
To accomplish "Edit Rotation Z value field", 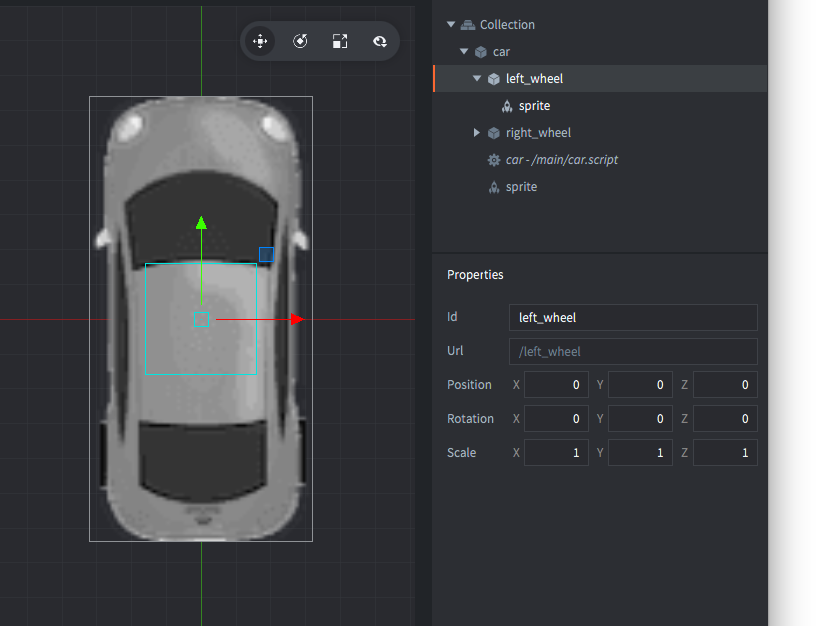I will point(725,419).
